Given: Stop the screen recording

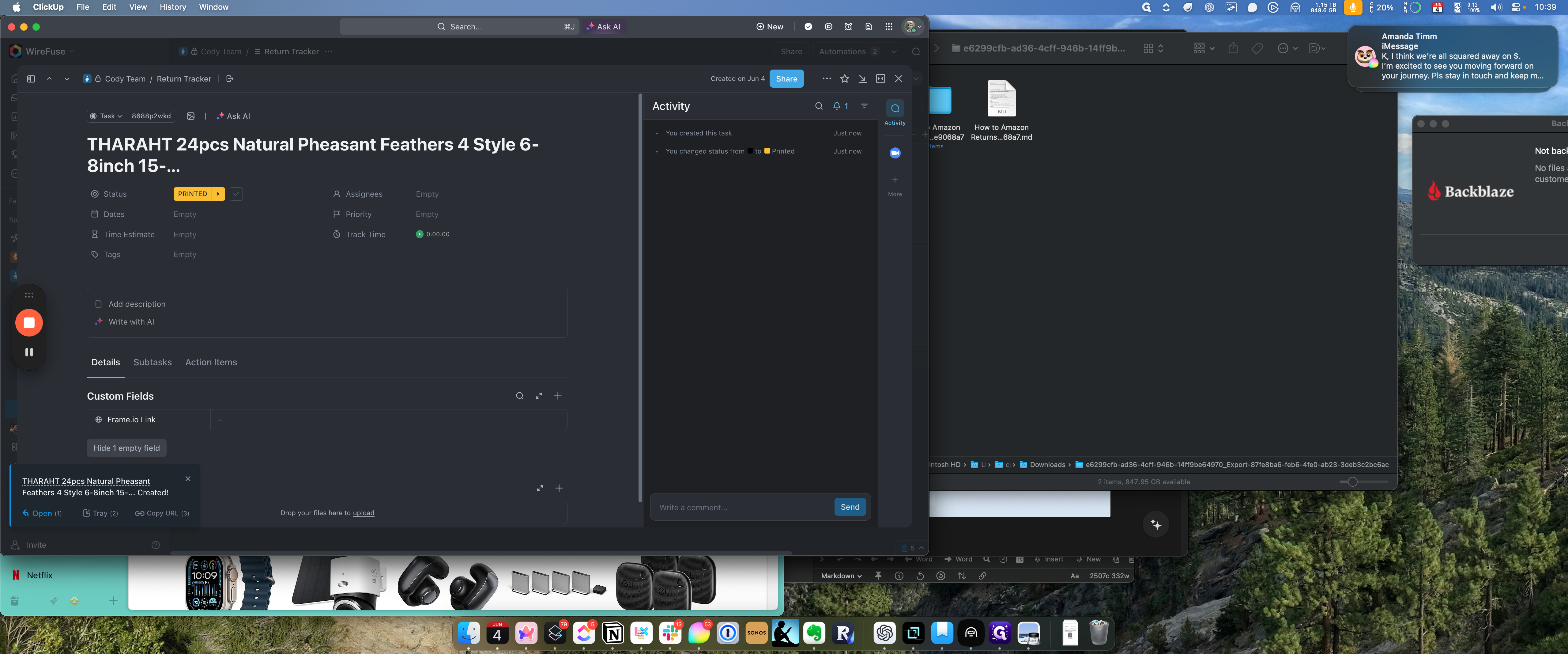Looking at the screenshot, I should point(28,323).
